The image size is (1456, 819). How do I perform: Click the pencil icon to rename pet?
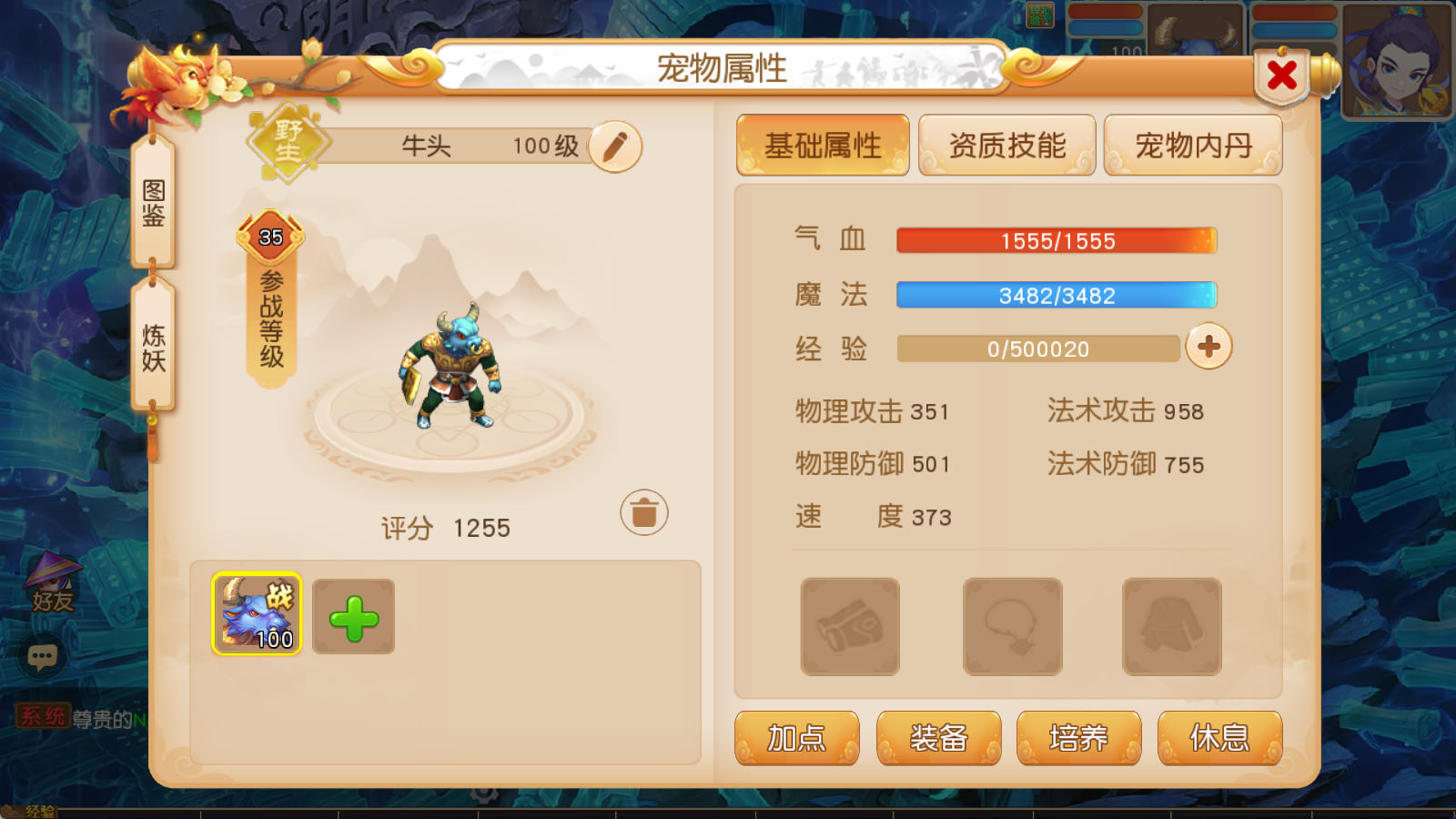(615, 146)
